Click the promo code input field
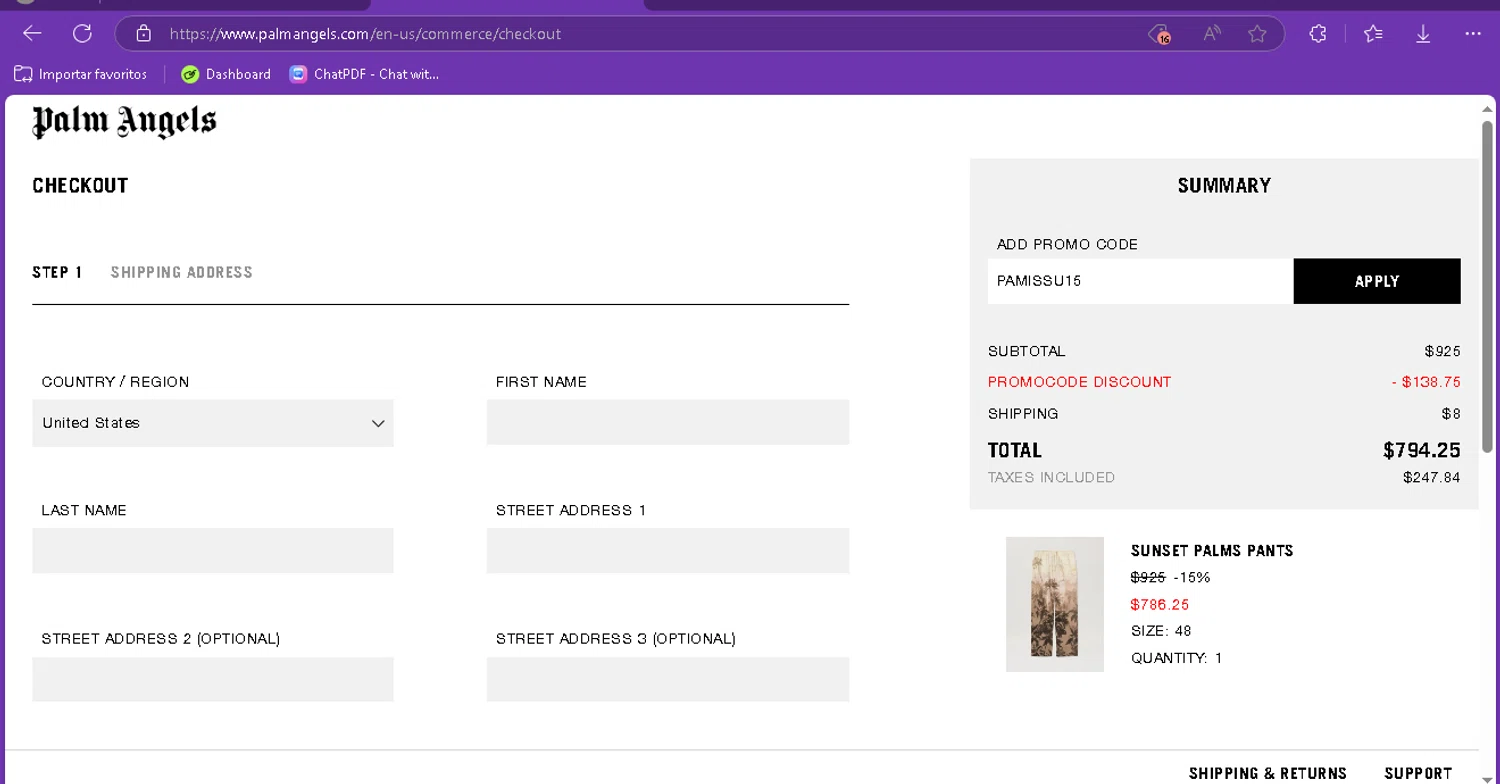Screen dimensions: 1500x784 1140,281
